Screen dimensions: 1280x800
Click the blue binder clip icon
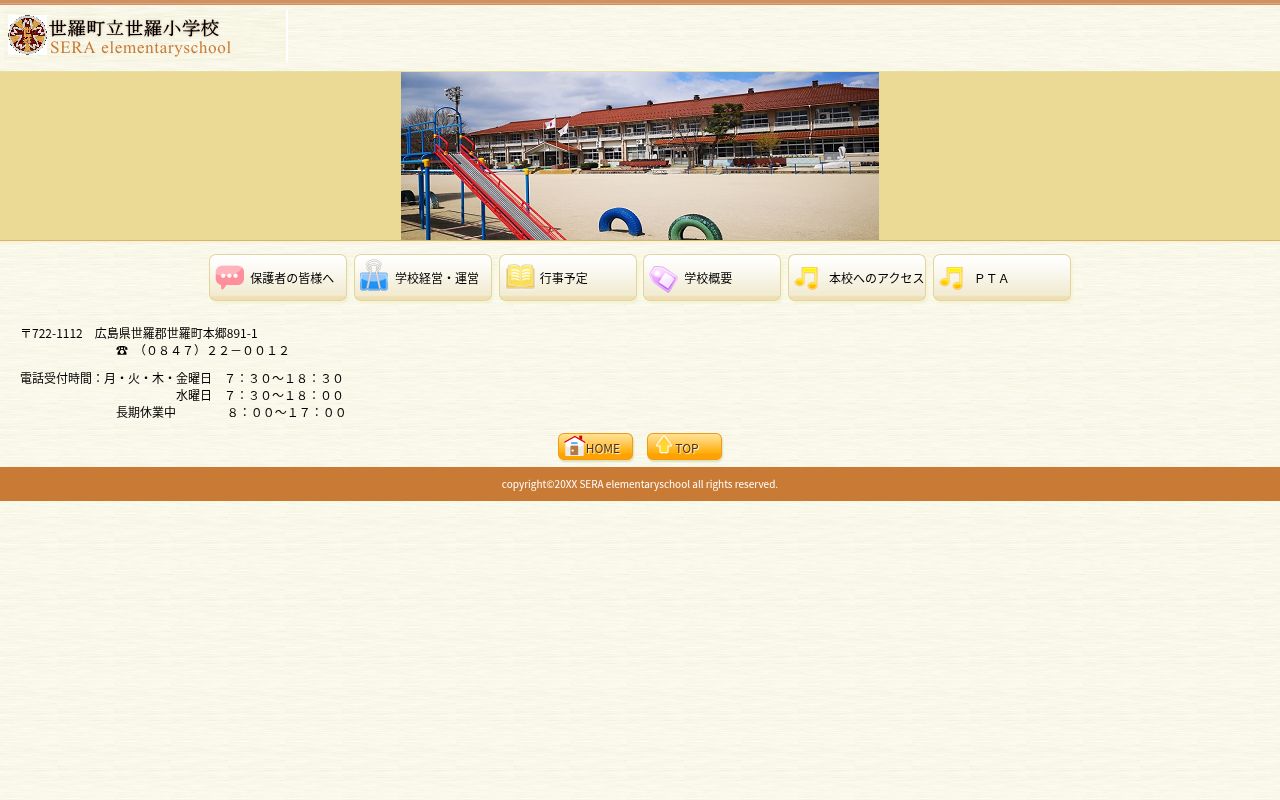tap(374, 276)
